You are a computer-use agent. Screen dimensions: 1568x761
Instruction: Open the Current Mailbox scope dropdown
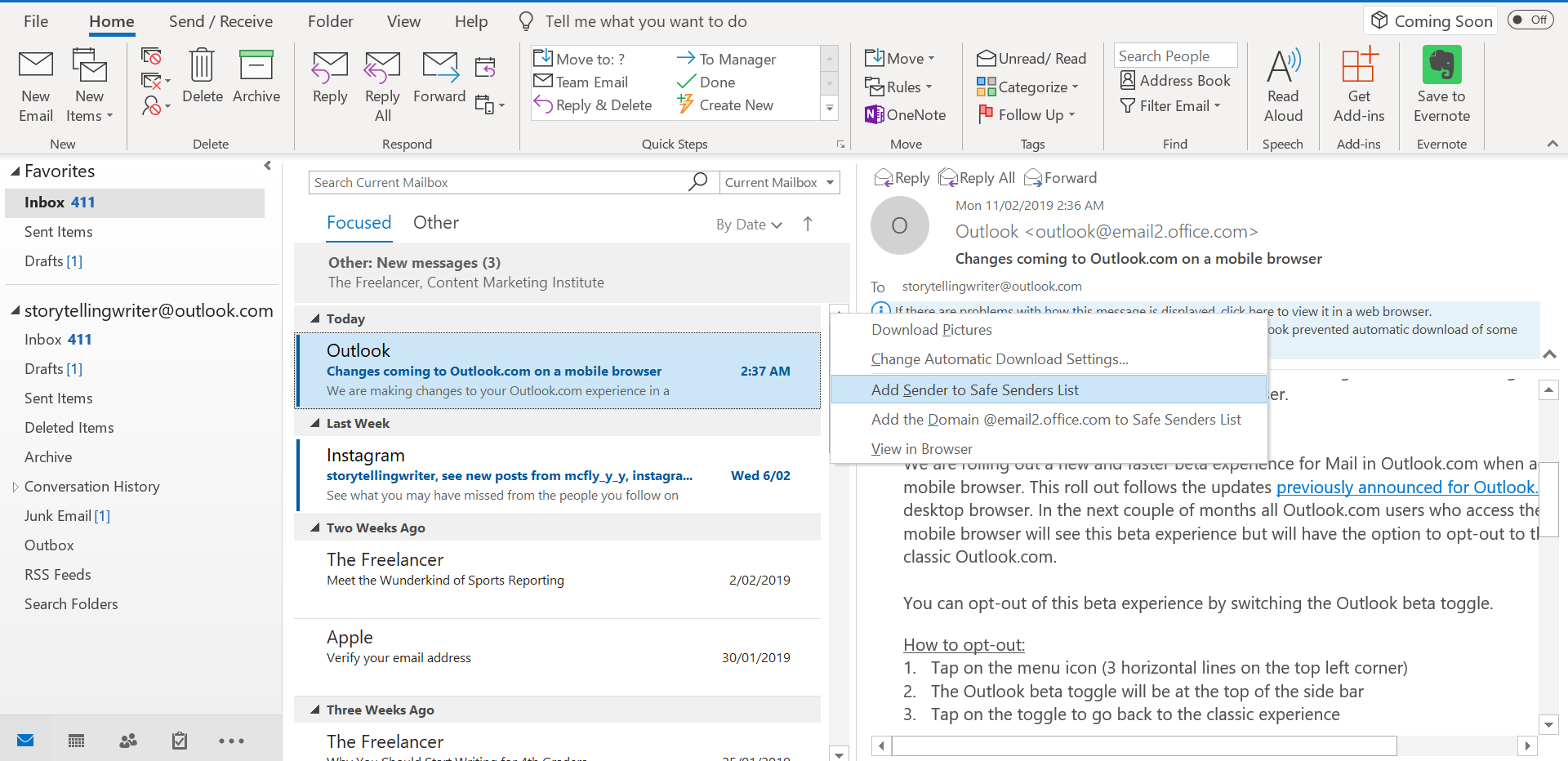[780, 182]
